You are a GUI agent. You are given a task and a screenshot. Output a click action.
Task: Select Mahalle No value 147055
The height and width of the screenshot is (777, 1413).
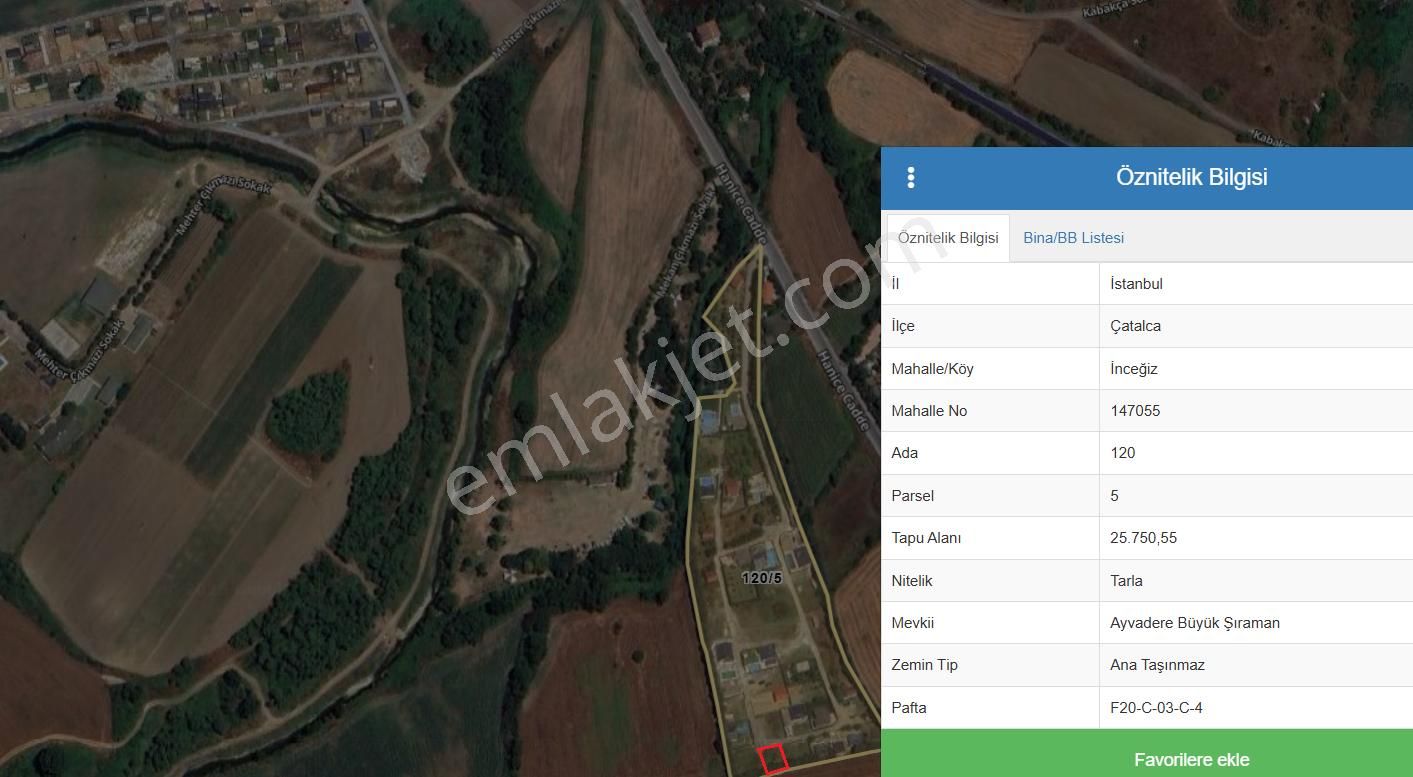coord(1134,410)
